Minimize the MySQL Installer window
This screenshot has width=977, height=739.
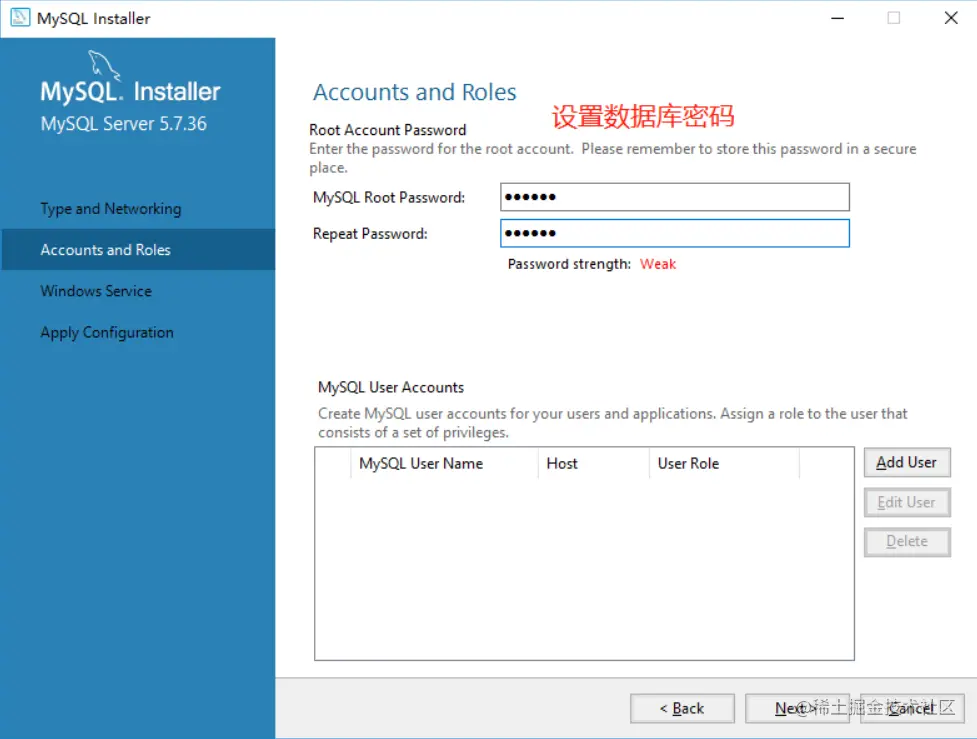point(837,18)
